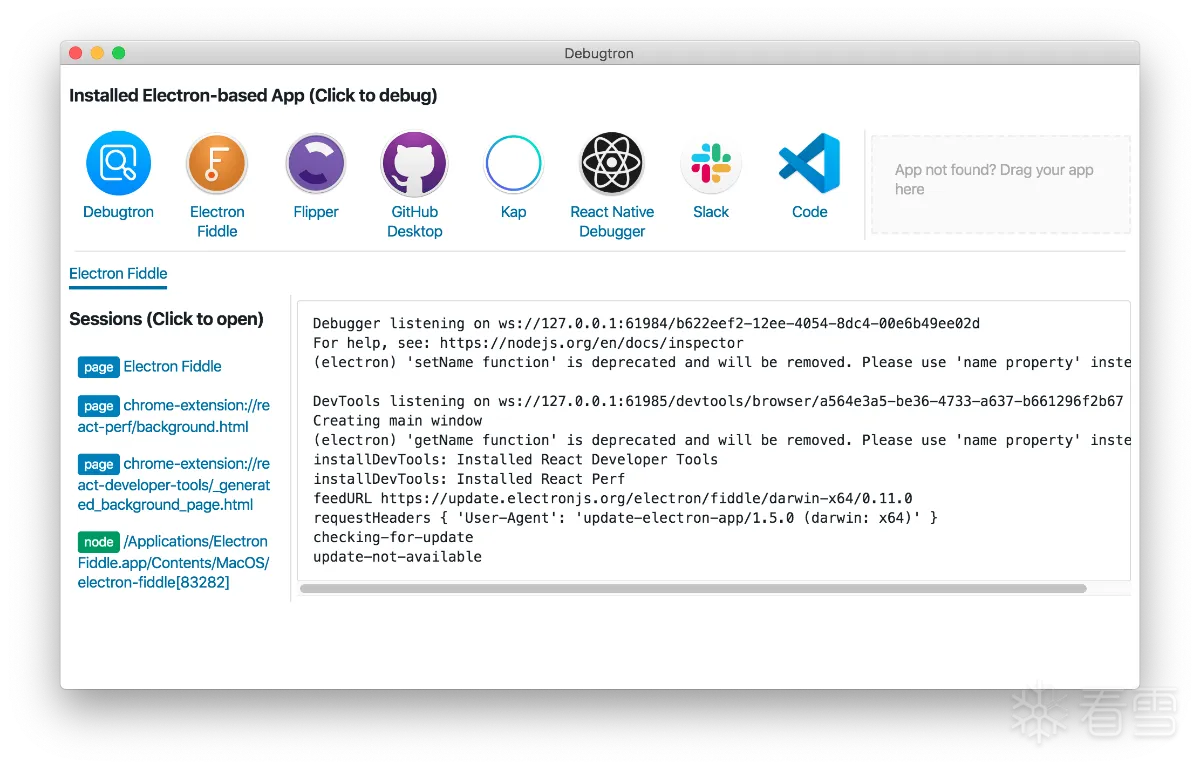Click the Code label text
Image resolution: width=1200 pixels, height=769 pixels.
point(810,212)
